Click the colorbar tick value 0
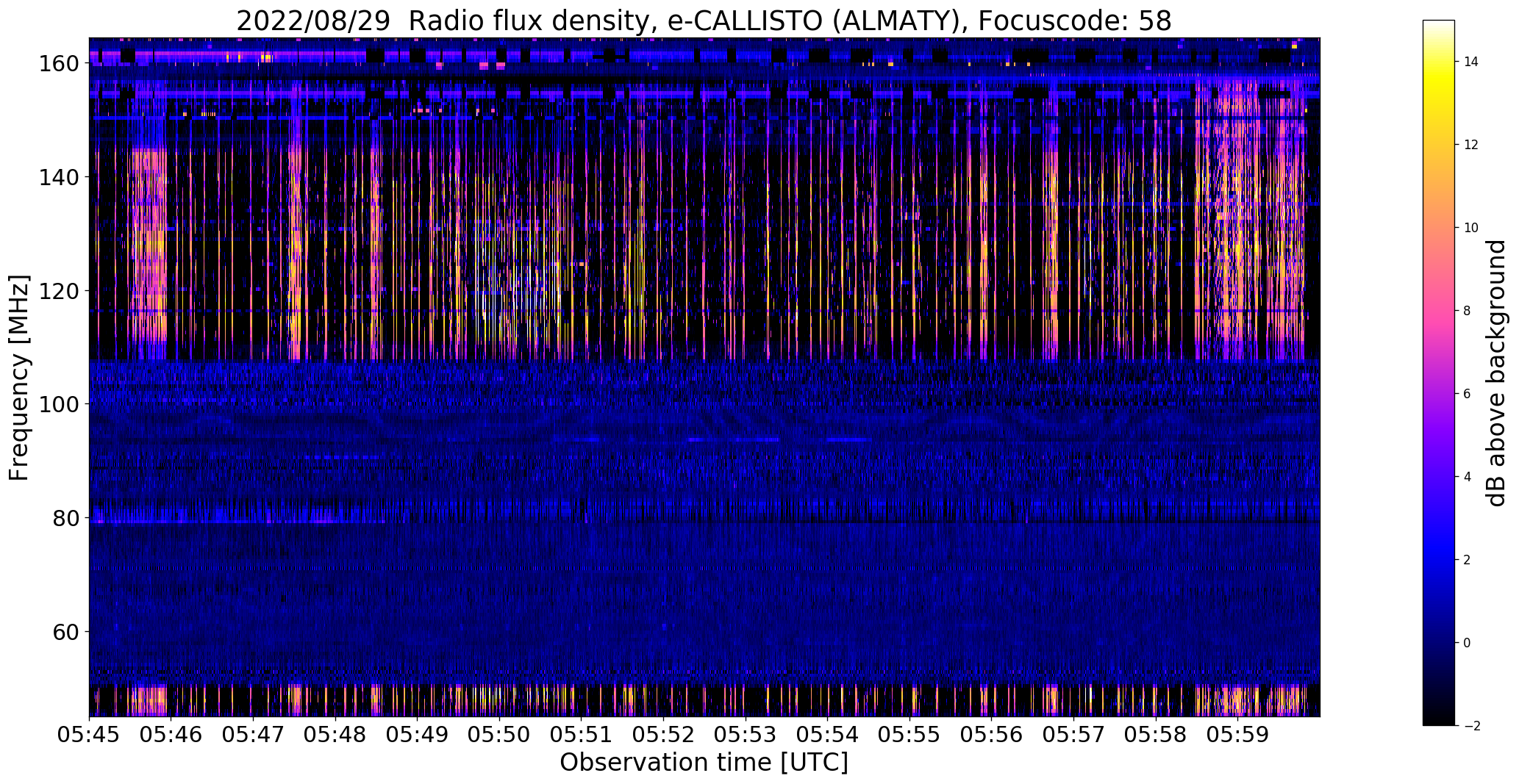 (1468, 643)
